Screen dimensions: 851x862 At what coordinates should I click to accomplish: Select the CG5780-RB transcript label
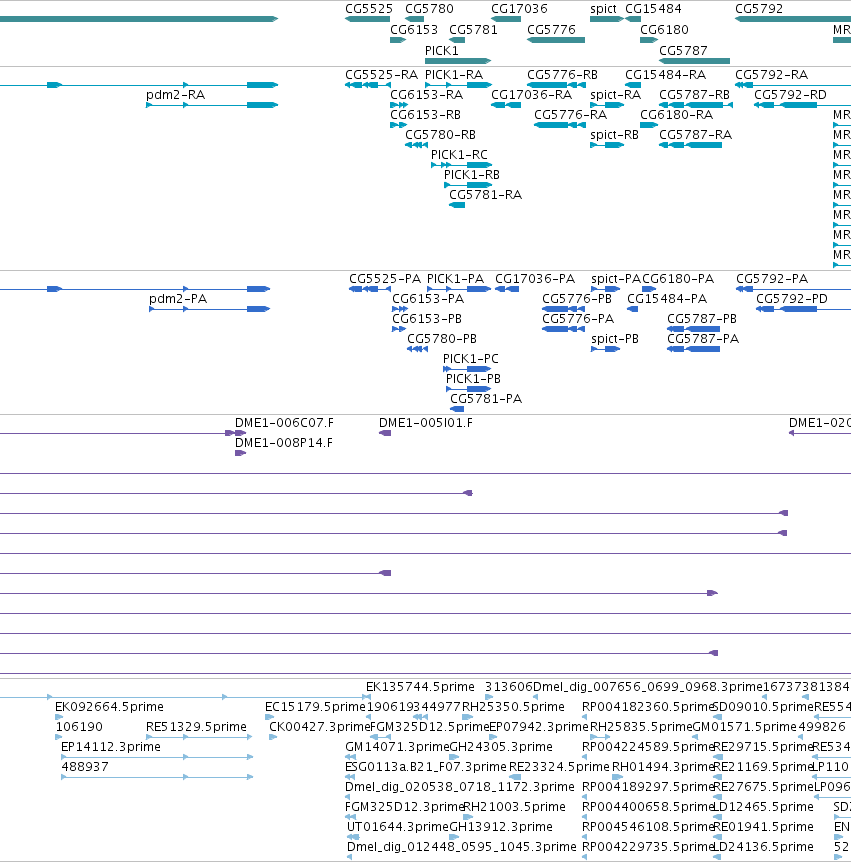pos(440,135)
